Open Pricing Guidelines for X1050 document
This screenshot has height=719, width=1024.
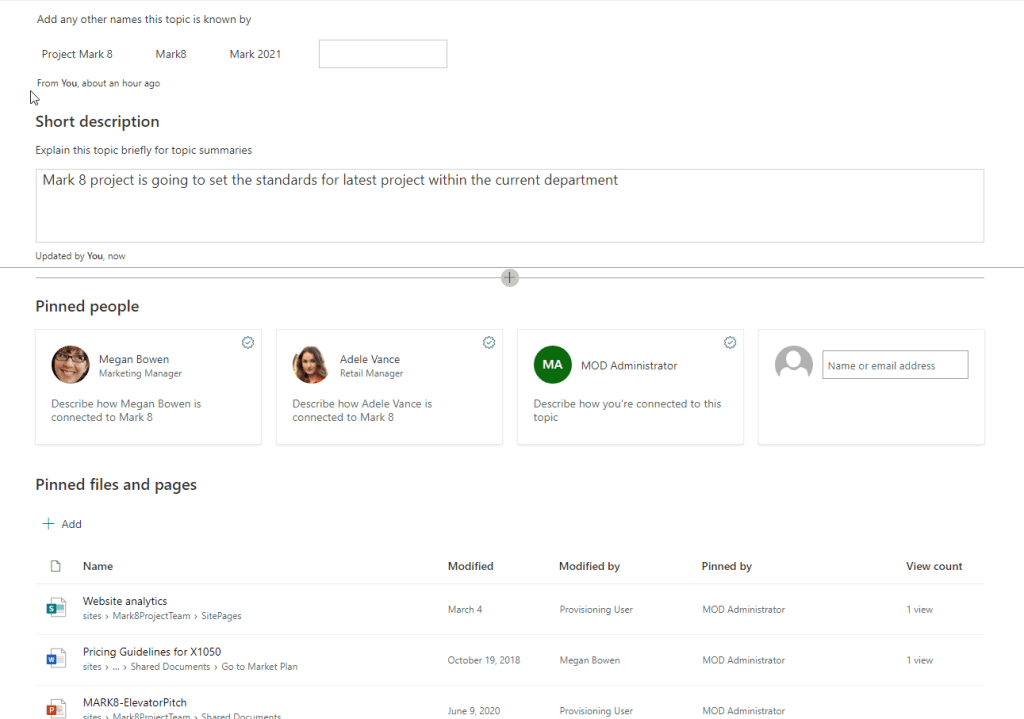(152, 652)
